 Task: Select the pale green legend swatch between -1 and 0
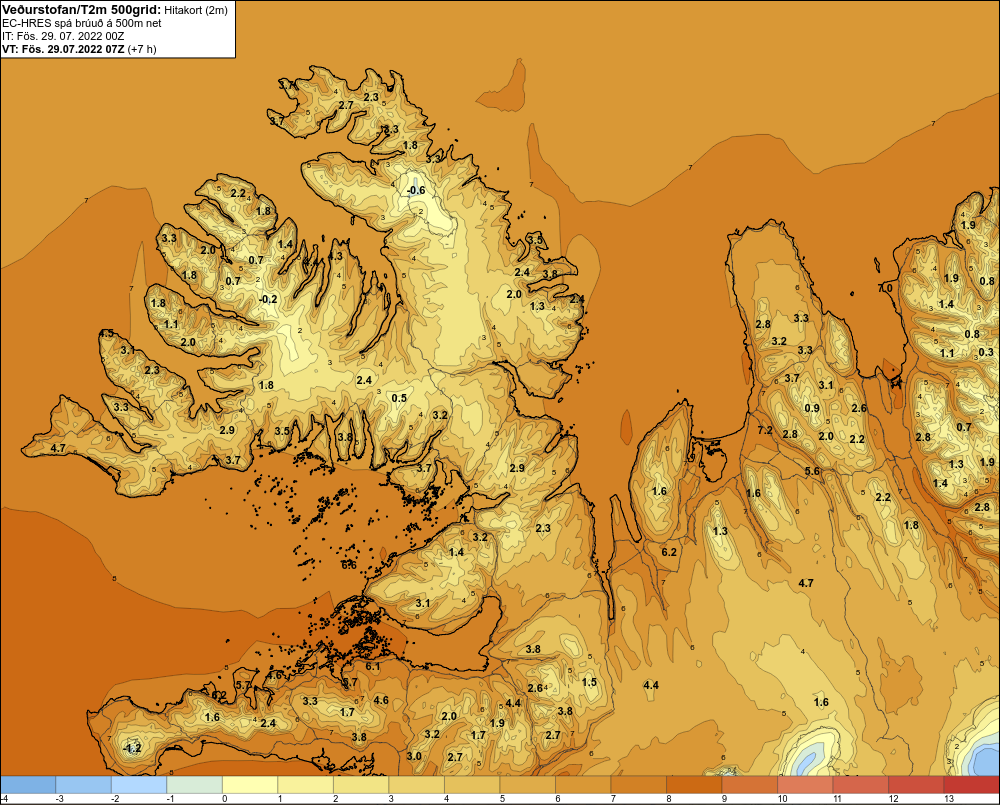(195, 785)
